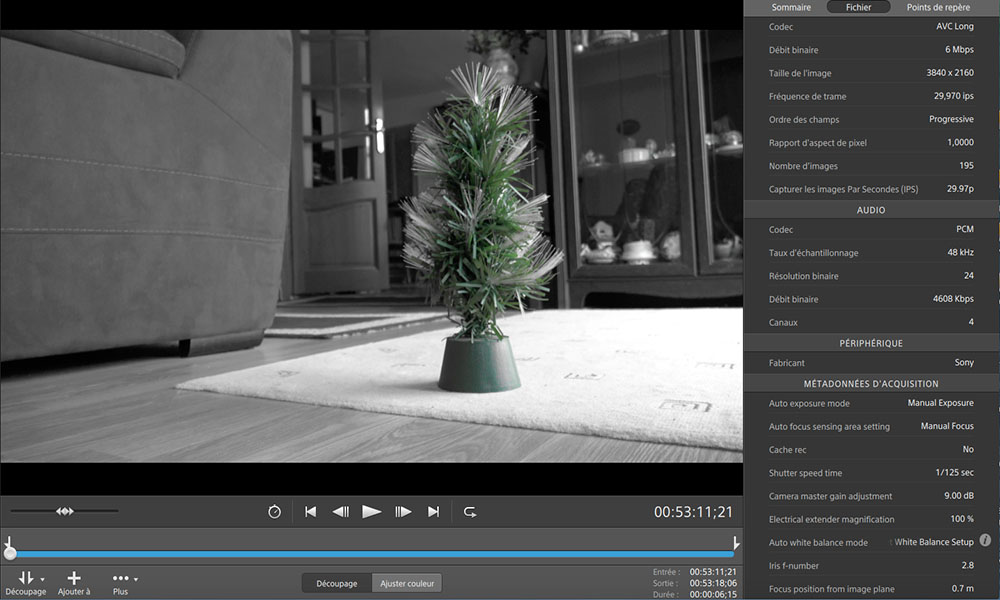Step back one frame

click(x=340, y=512)
